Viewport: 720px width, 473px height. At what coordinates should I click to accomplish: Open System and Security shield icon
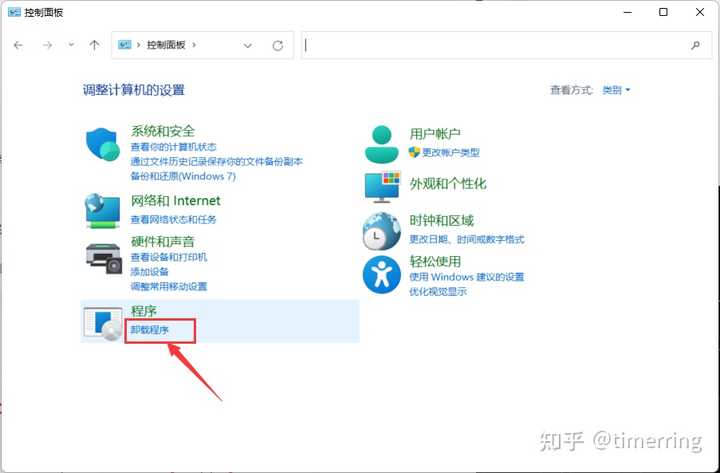[103, 145]
